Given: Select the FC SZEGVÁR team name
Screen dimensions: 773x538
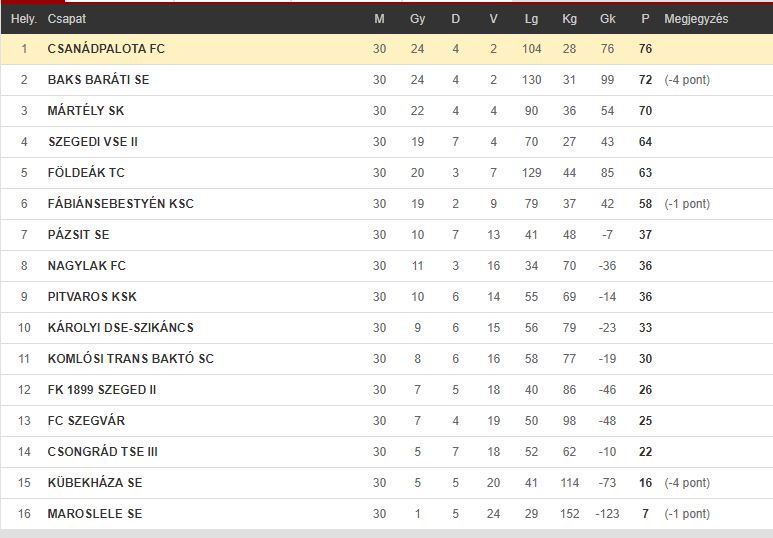Looking at the screenshot, I should click(86, 421).
